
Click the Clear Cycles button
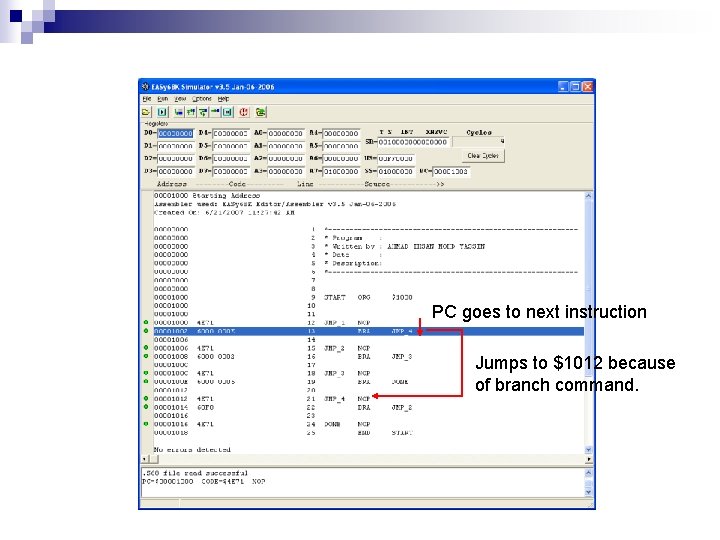click(x=483, y=156)
